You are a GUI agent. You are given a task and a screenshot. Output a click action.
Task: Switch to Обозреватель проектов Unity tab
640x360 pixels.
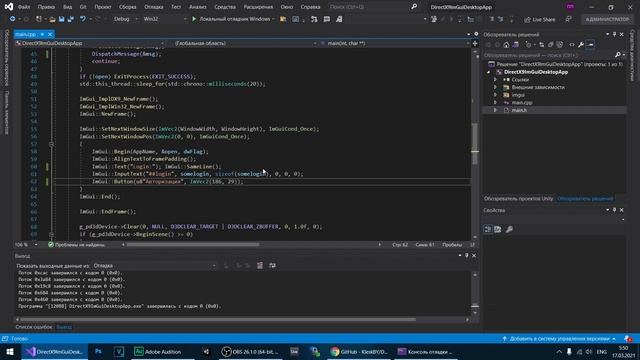[x=518, y=199]
